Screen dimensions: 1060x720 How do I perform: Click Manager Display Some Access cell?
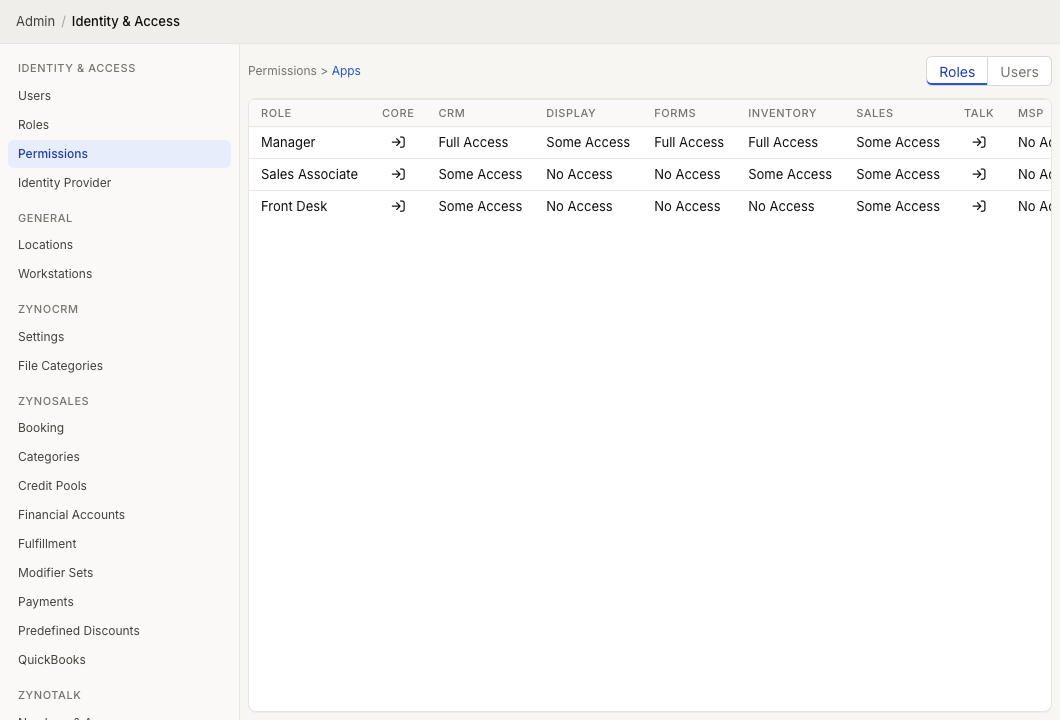tap(588, 143)
